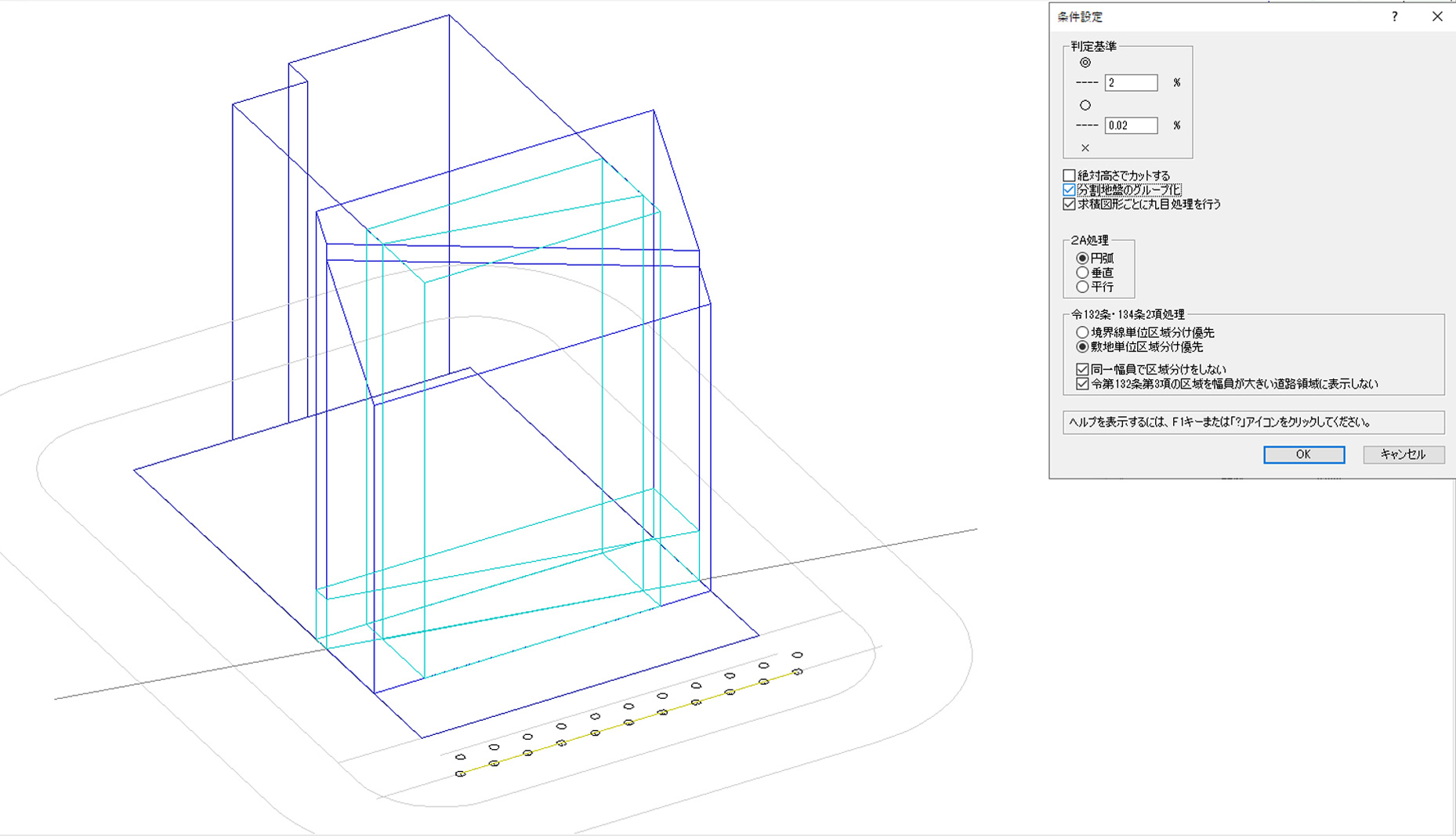Viewport: 1456px width, 836px height.
Task: Close the 条件設定 dialog
Action: coord(1437,16)
